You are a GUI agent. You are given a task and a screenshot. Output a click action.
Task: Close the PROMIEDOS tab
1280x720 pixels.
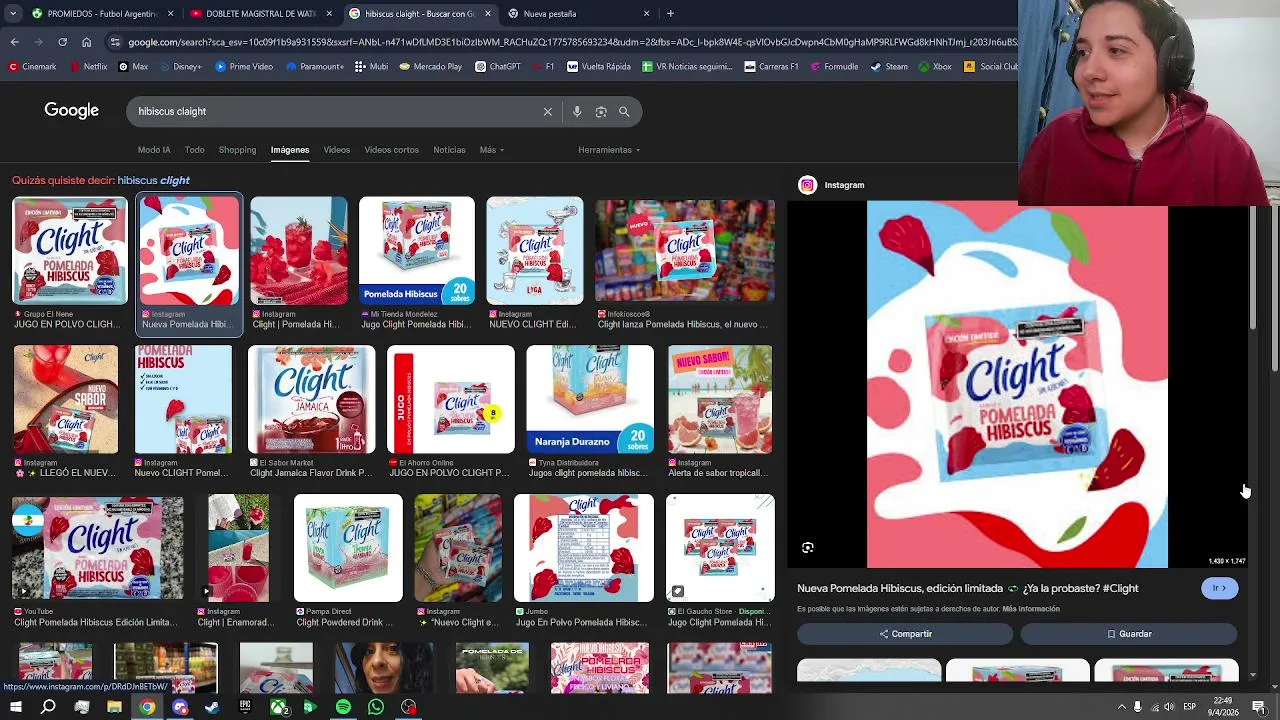[x=171, y=14]
